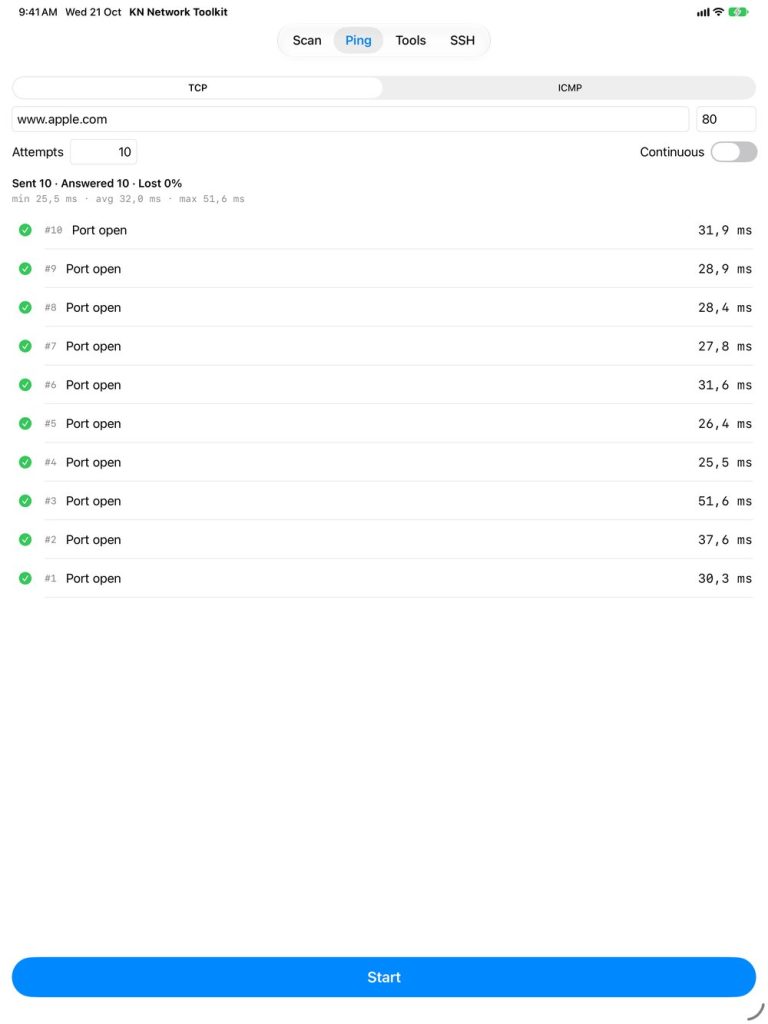Click the min/avg/max latency statistics line
This screenshot has height=1024, width=768.
(x=128, y=199)
